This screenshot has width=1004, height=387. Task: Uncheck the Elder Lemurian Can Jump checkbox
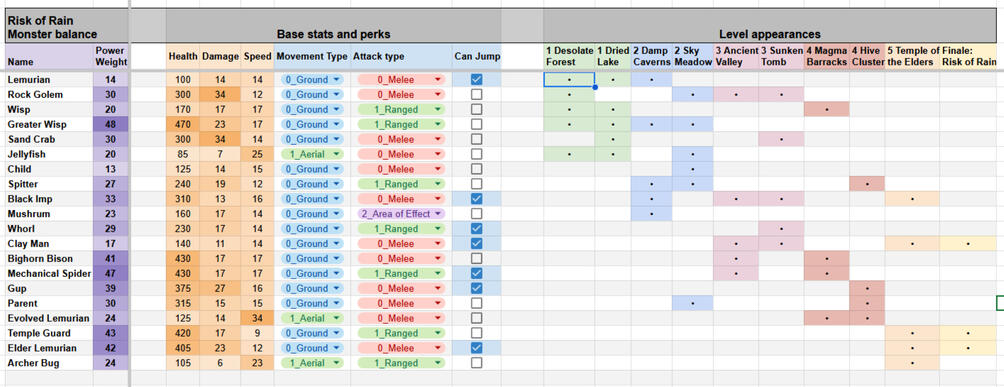[x=476, y=348]
